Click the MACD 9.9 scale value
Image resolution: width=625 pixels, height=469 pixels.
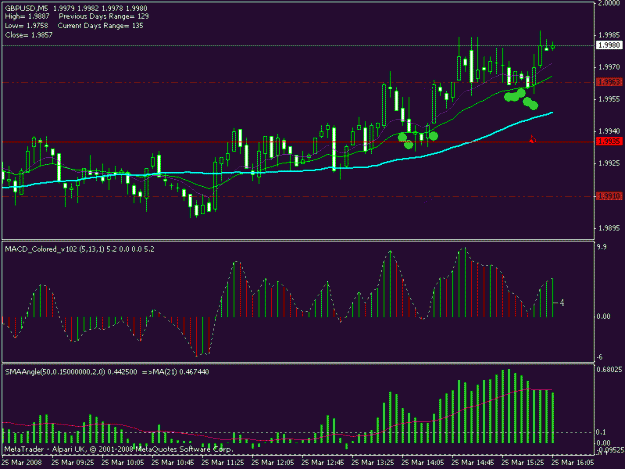coord(602,247)
